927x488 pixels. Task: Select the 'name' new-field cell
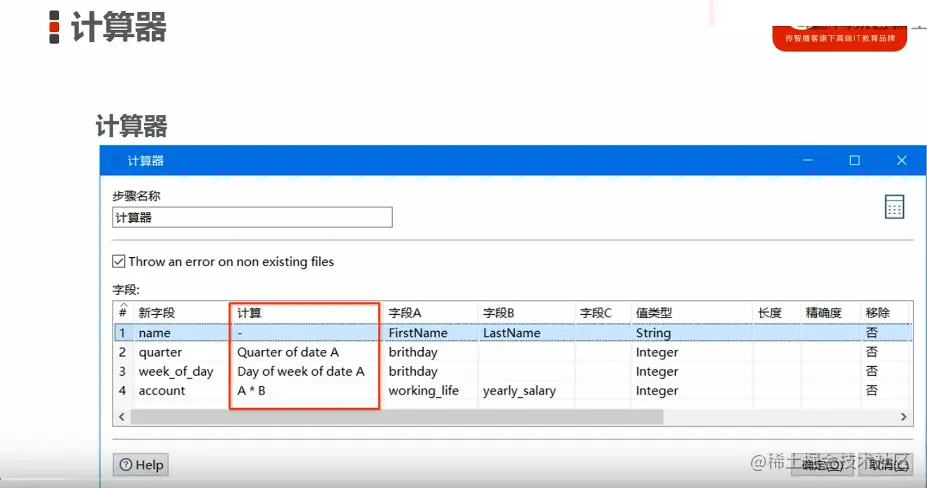(155, 333)
